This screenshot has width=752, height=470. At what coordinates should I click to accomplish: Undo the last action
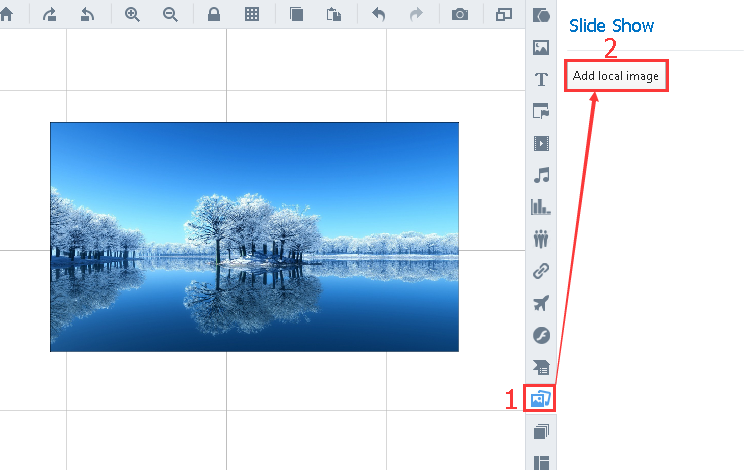coord(378,15)
